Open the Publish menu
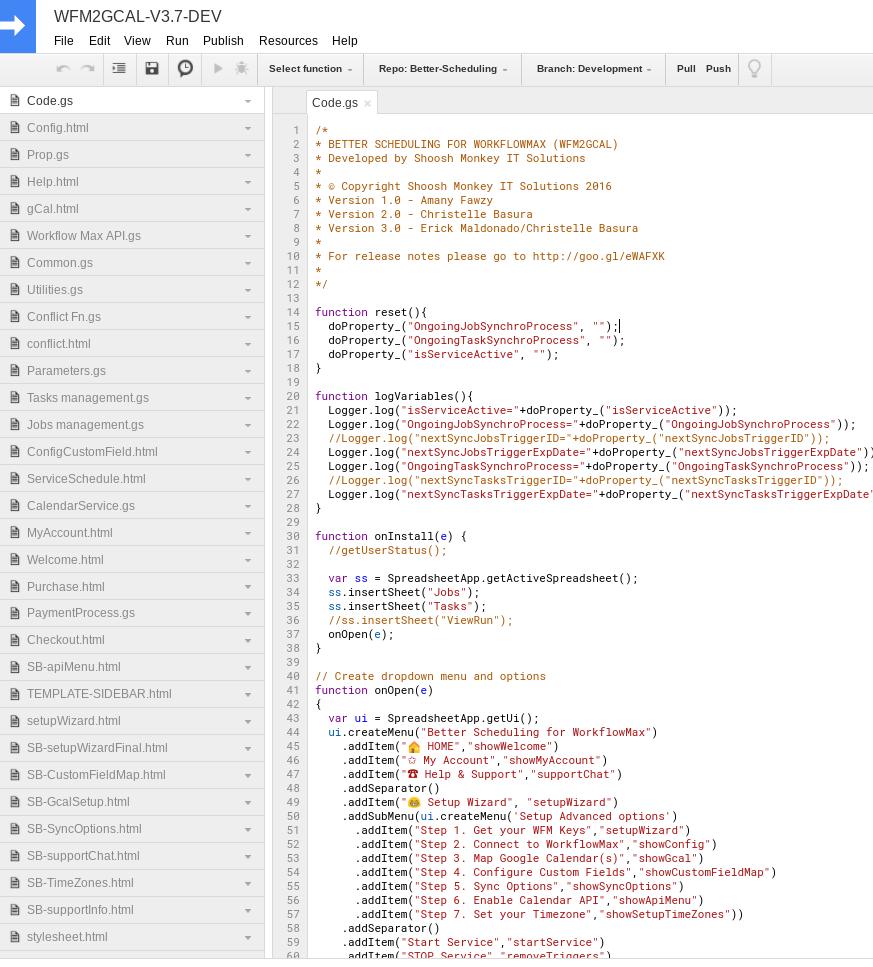873x967 pixels. [x=223, y=41]
